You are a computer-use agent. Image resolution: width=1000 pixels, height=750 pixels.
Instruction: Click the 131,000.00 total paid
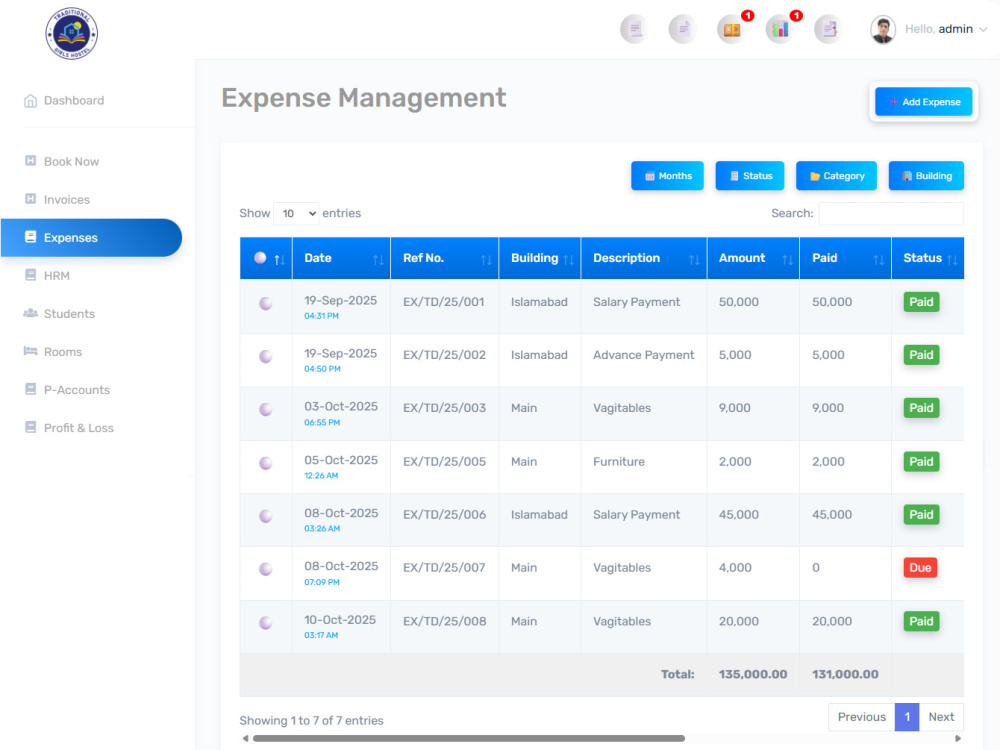845,674
